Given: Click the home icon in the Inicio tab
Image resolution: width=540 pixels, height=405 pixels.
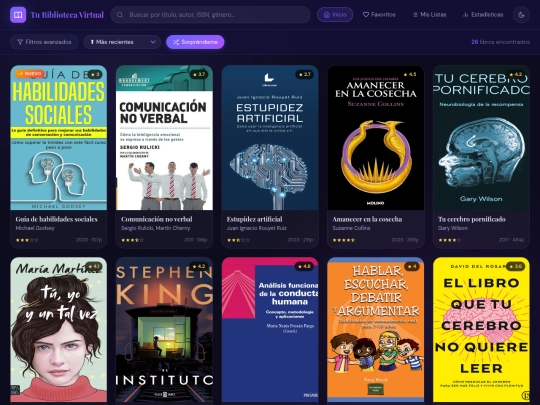Looking at the screenshot, I should click(x=327, y=15).
